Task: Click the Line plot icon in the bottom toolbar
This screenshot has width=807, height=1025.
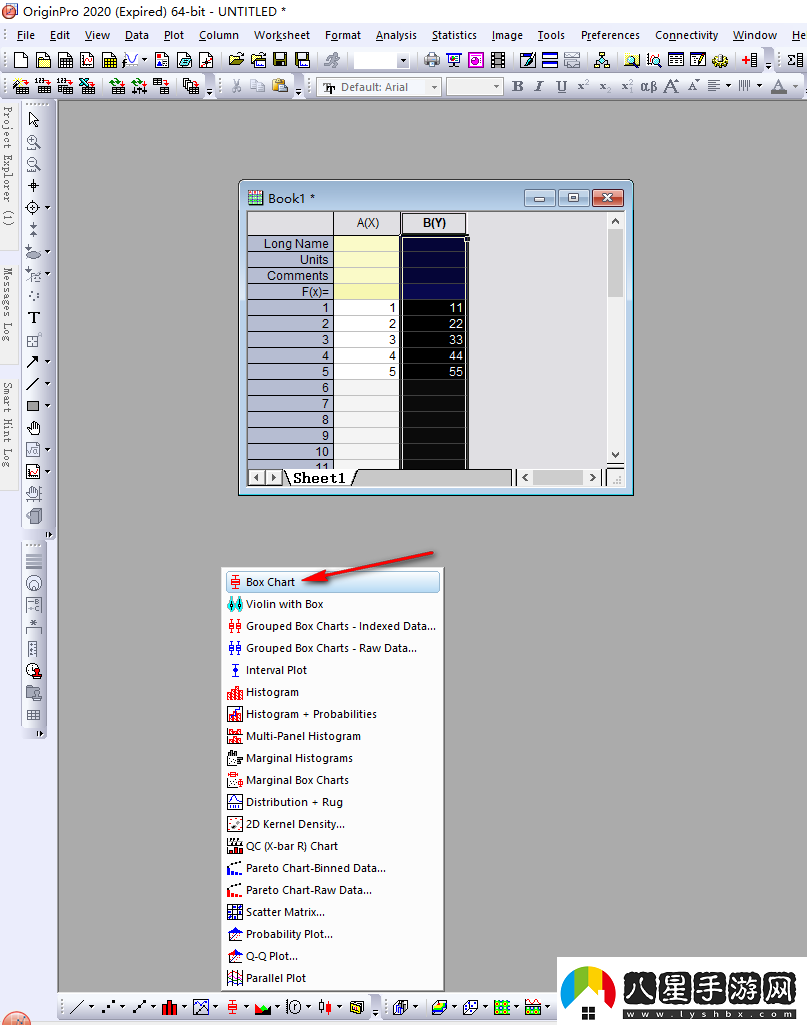Action: (77, 1007)
